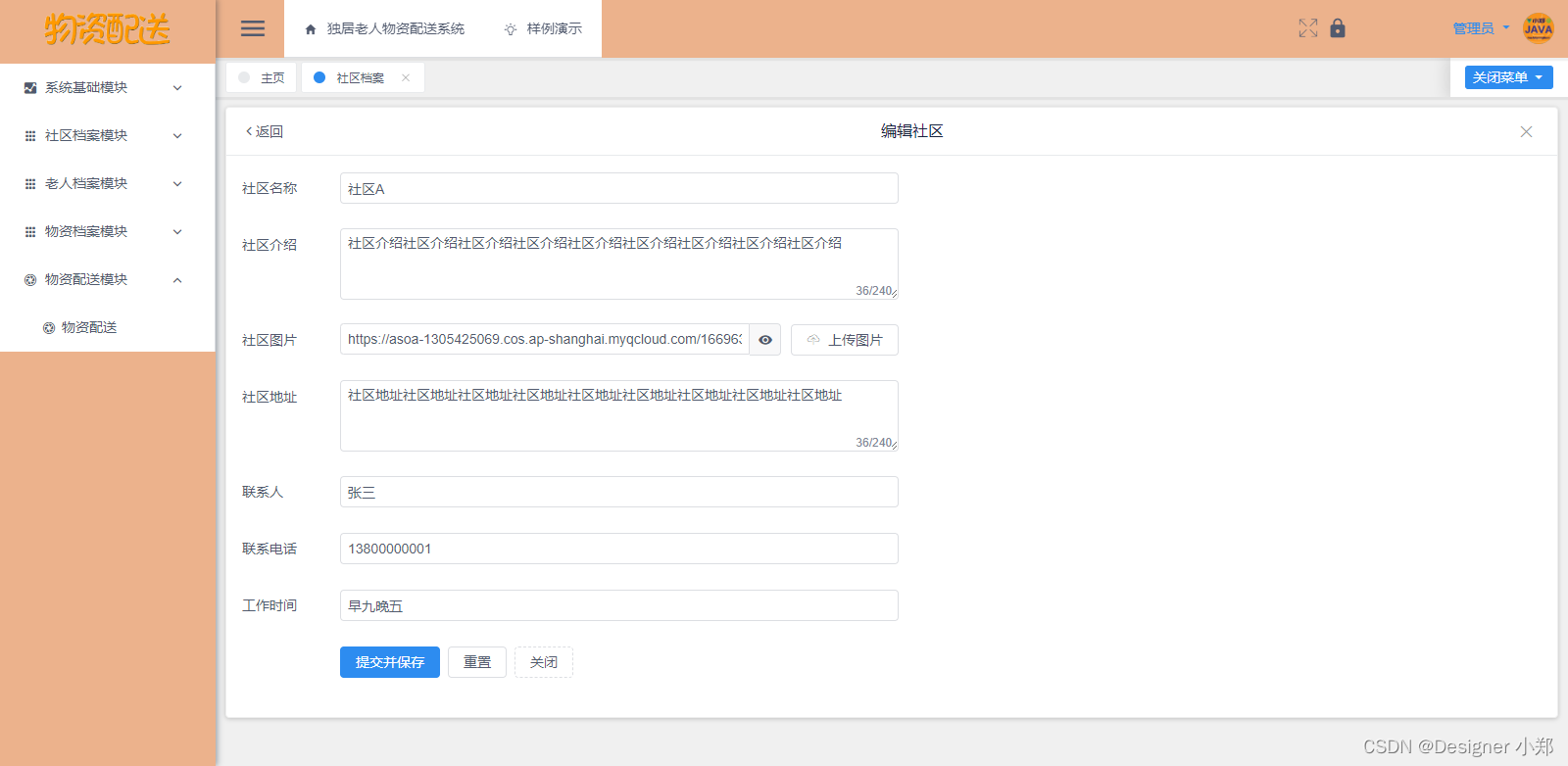Image resolution: width=1568 pixels, height=766 pixels.
Task: Preview the community image with the eye icon
Action: tap(765, 340)
